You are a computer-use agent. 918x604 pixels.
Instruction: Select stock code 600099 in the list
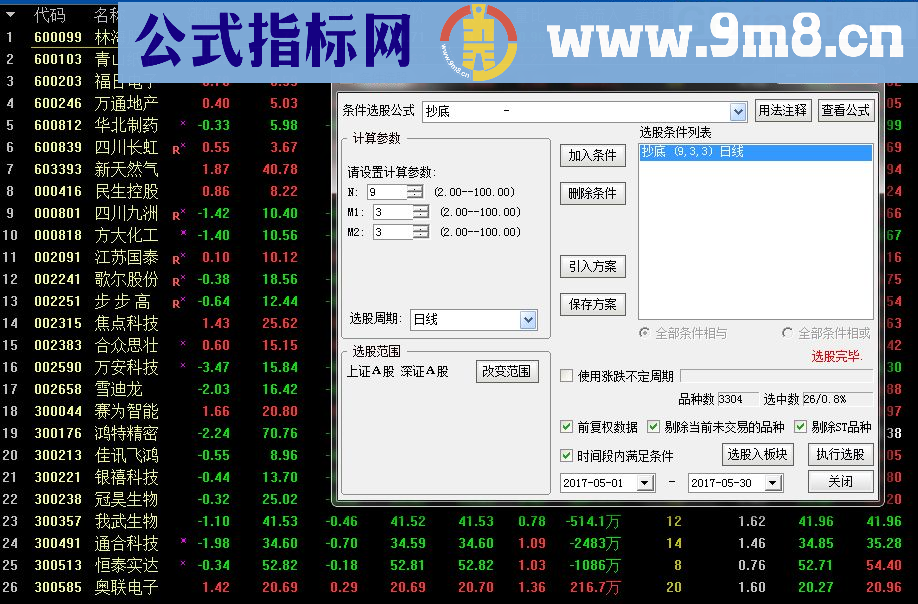pos(58,37)
